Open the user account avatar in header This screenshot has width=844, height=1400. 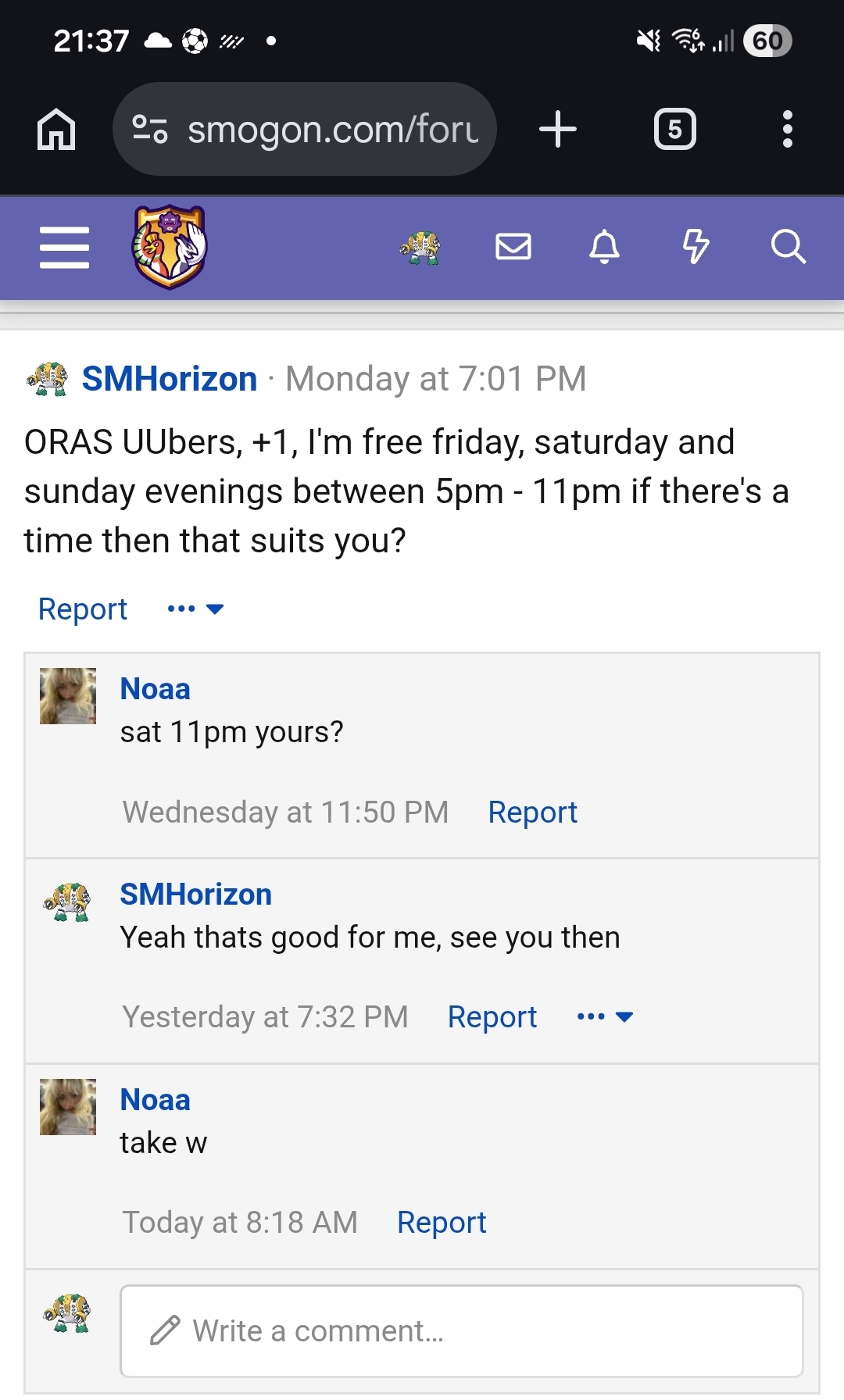[420, 248]
